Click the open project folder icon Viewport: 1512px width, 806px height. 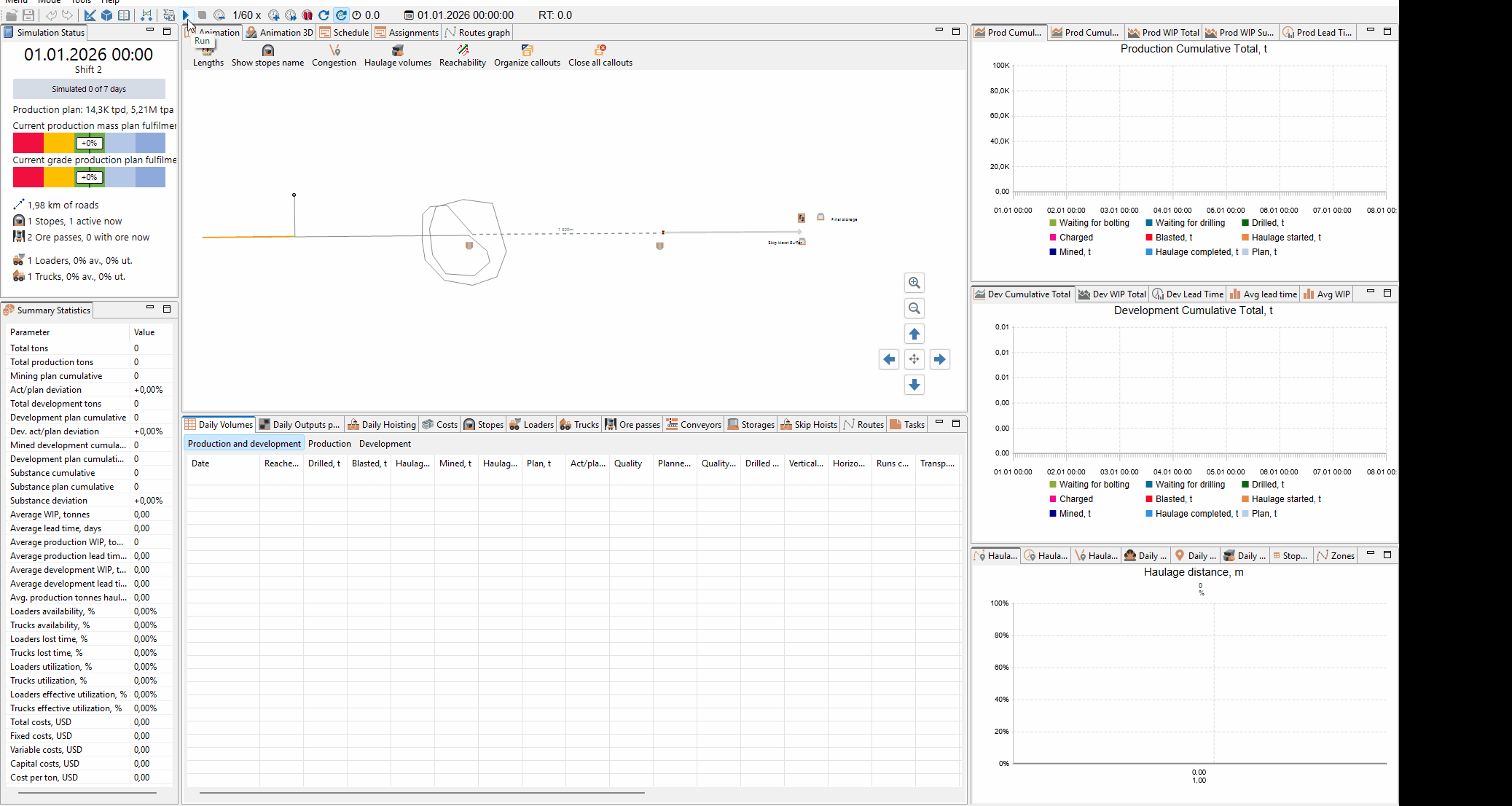pyautogui.click(x=12, y=15)
